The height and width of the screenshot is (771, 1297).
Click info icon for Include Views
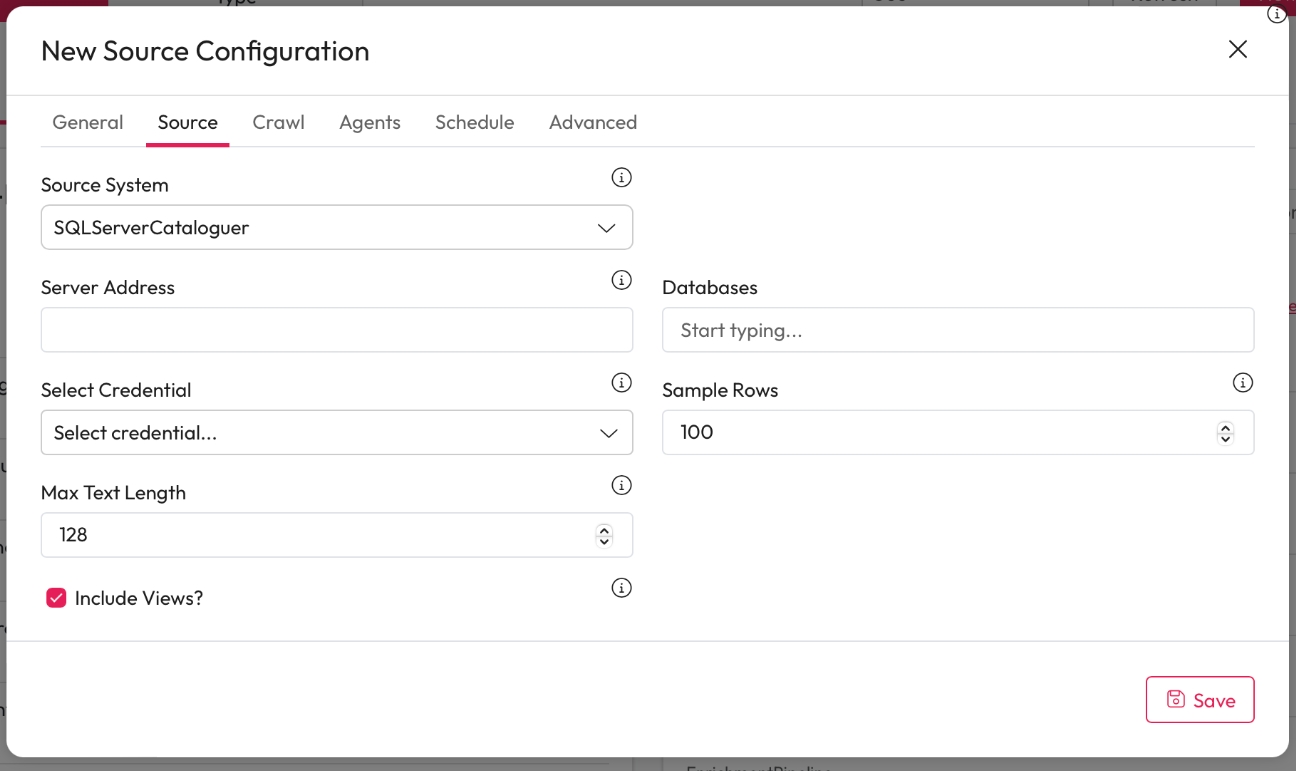[x=621, y=588]
